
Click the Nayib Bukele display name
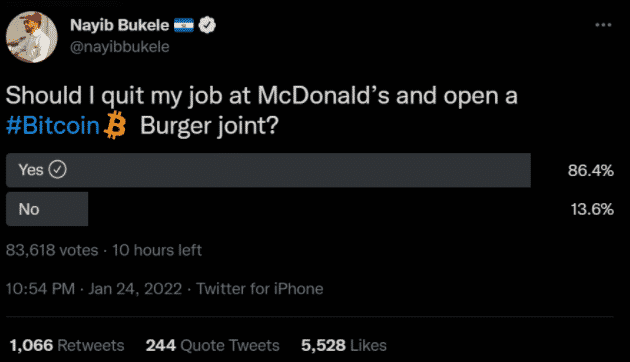coord(120,25)
